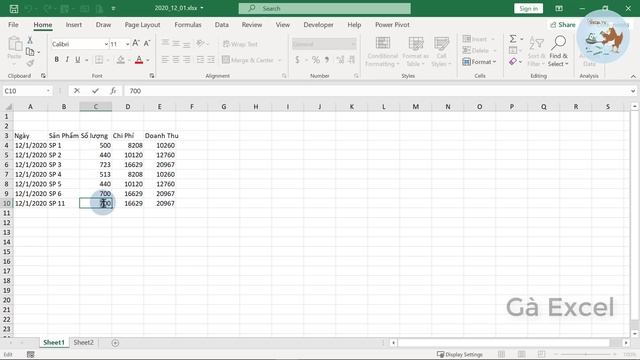Screen dimensions: 640x360
Task: Open the Format cells dropdown
Action: [x=479, y=62]
